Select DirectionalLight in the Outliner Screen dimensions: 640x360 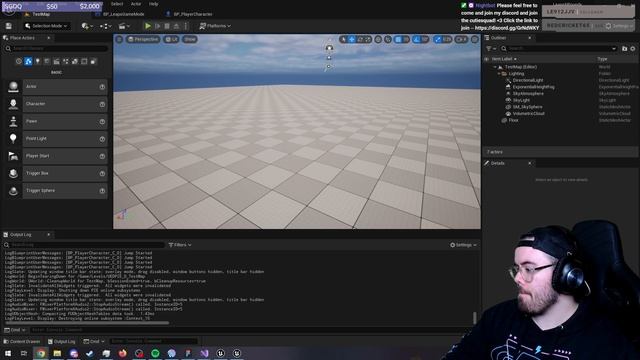pyautogui.click(x=528, y=80)
